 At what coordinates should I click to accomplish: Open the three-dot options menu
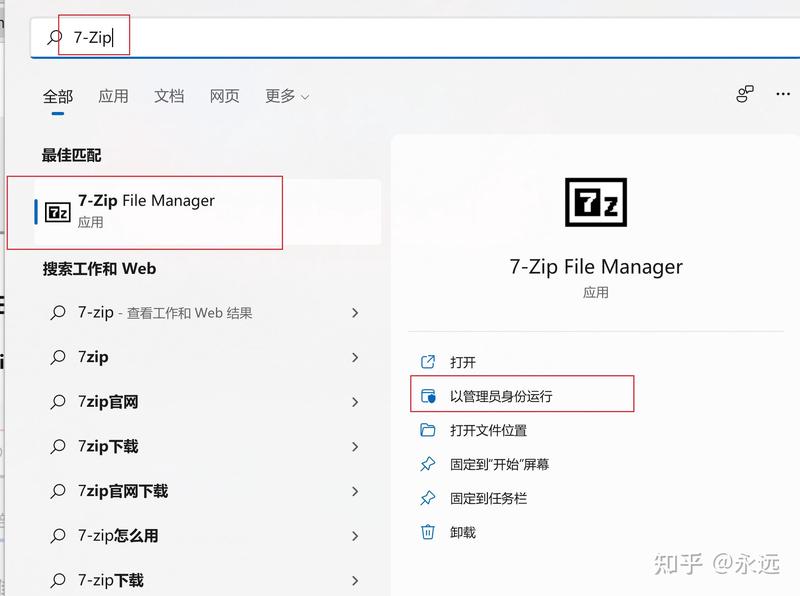tap(783, 94)
